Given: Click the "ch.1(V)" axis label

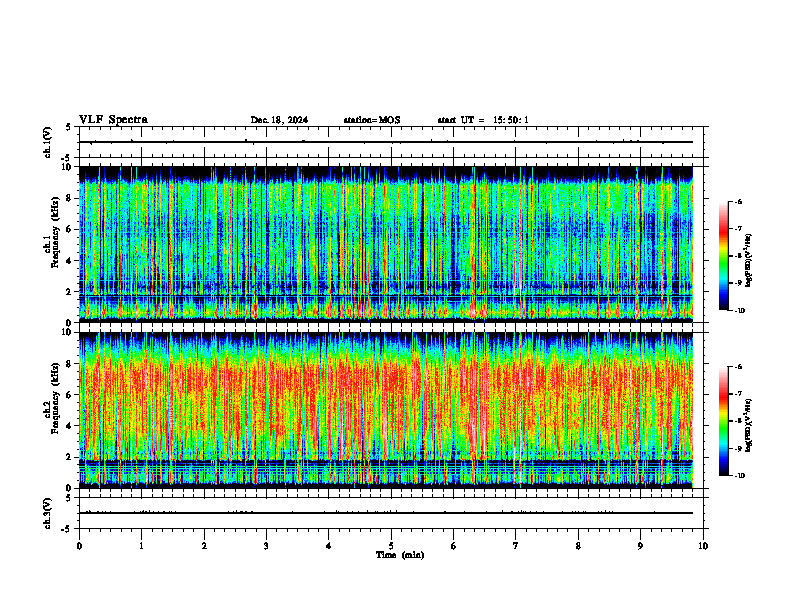Looking at the screenshot, I should point(48,142).
